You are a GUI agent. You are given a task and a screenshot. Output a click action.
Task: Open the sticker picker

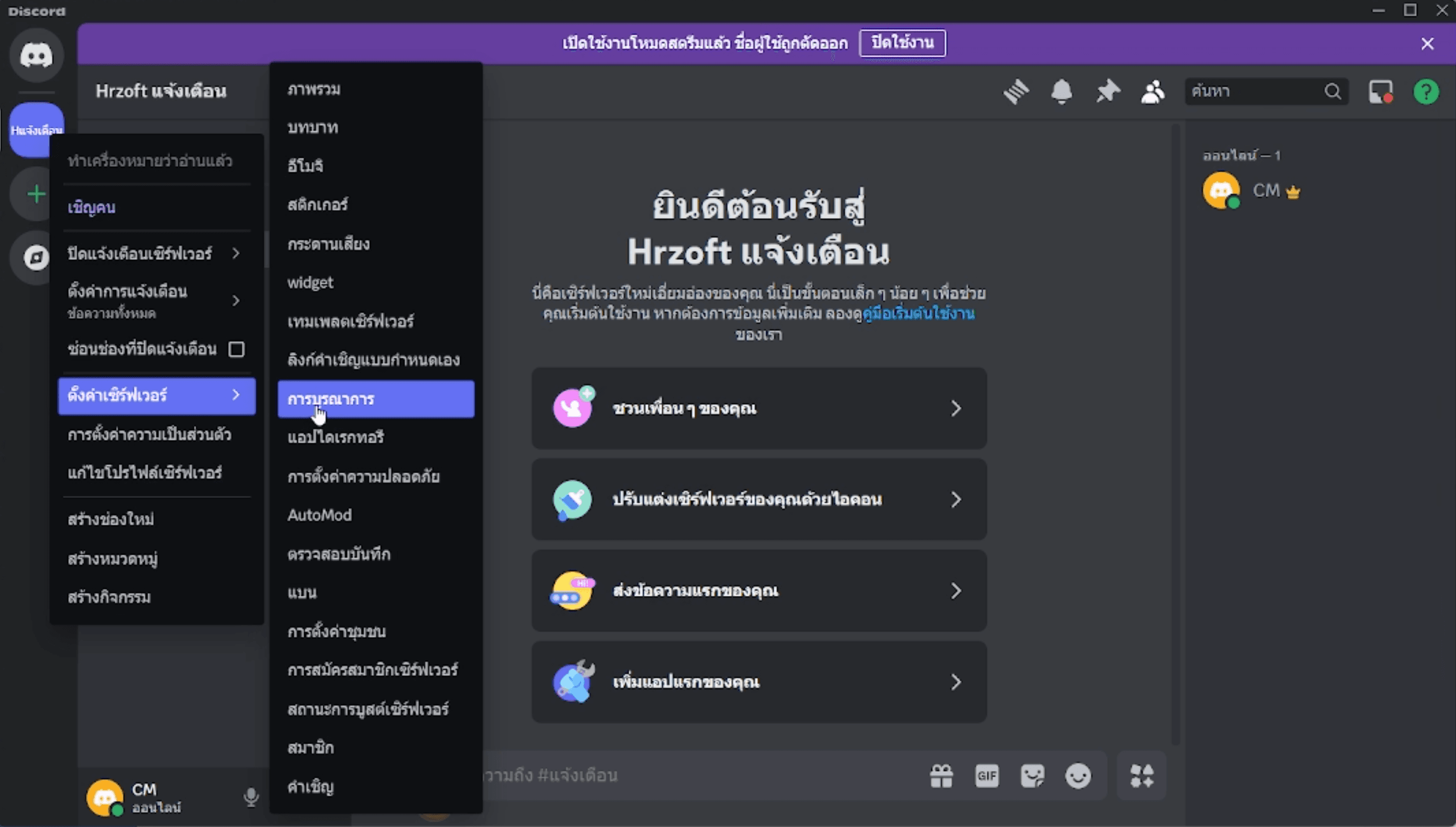(x=1033, y=775)
